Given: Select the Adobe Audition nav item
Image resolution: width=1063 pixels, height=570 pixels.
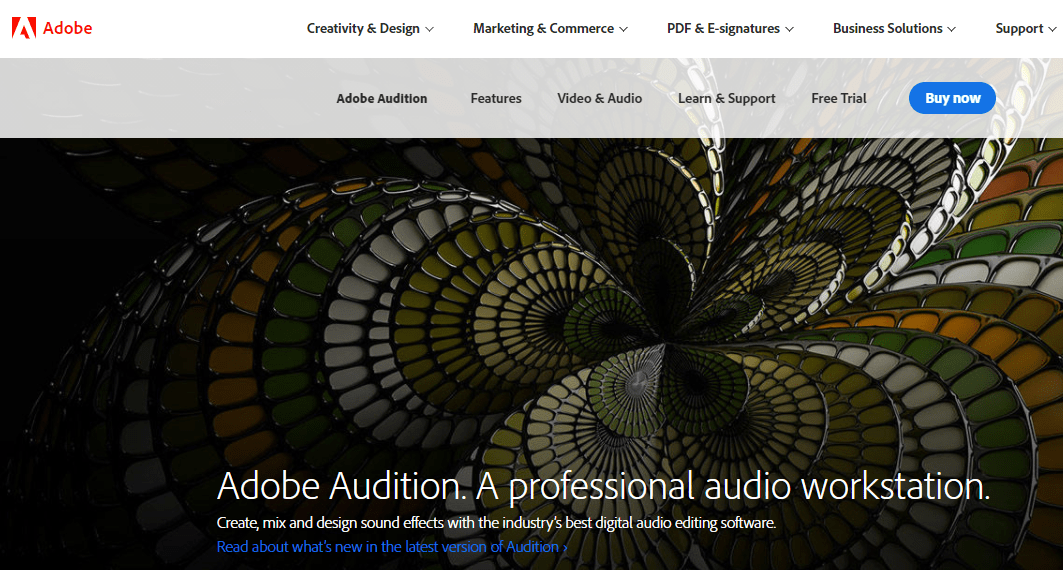Looking at the screenshot, I should click(382, 98).
